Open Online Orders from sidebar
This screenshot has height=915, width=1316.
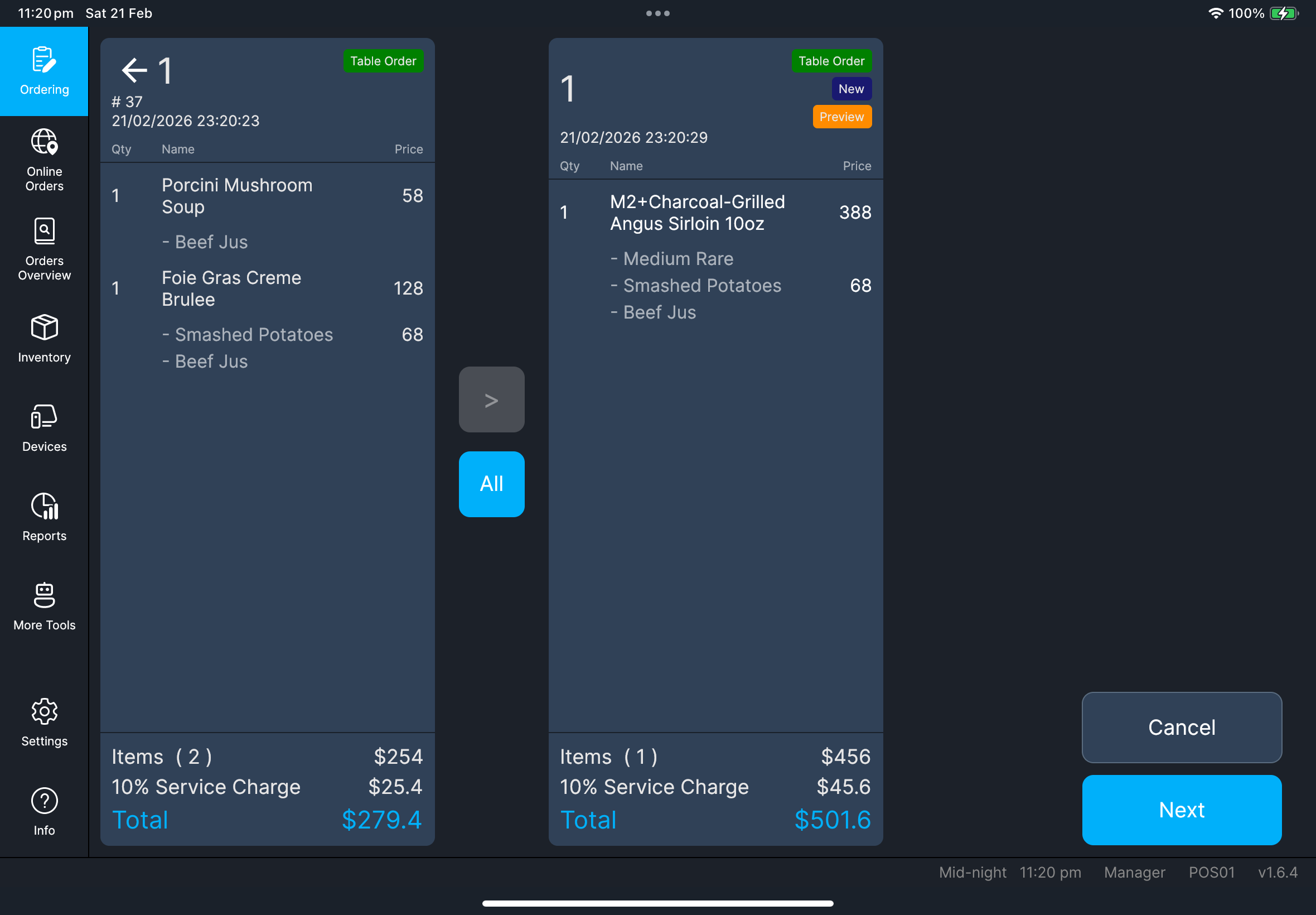(x=43, y=160)
